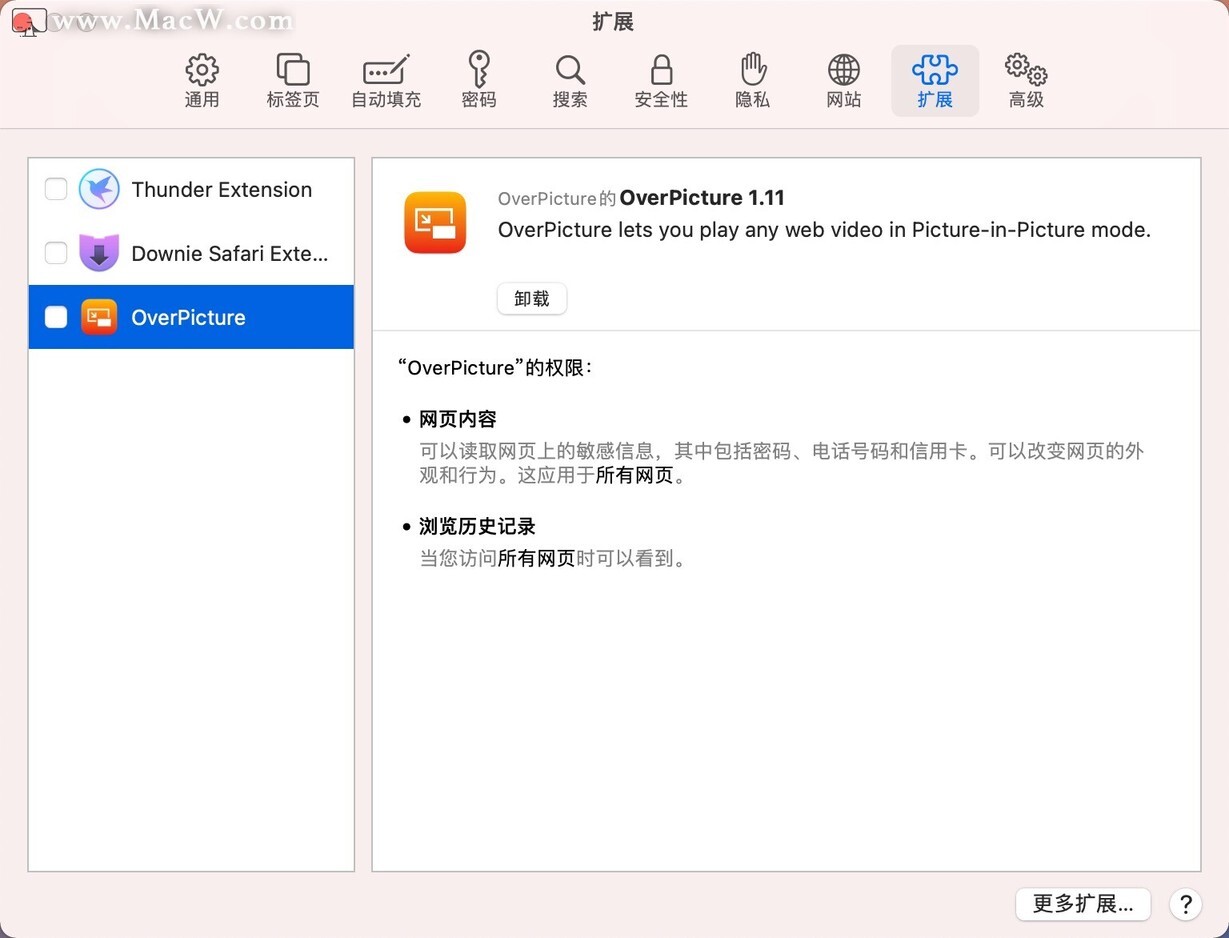Click the Thunder Extension bird icon
The height and width of the screenshot is (938, 1229).
tap(99, 189)
